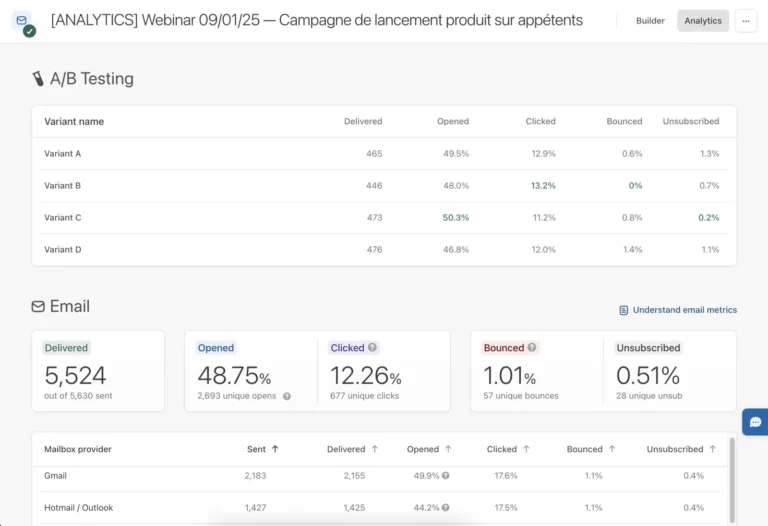Click the 0.51% unsubscribed figure

pyautogui.click(x=648, y=376)
